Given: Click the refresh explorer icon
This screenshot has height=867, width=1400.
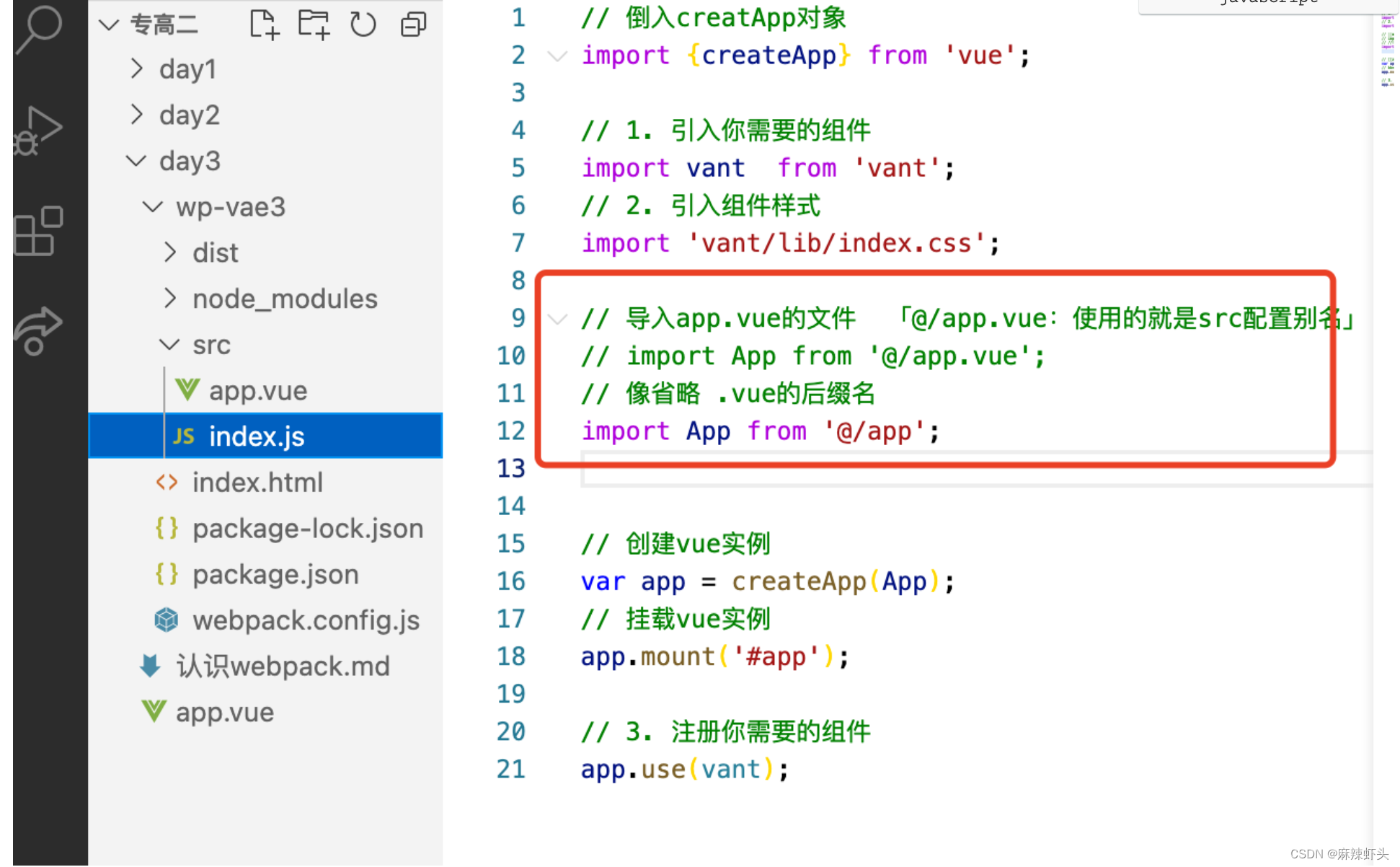Looking at the screenshot, I should (362, 25).
